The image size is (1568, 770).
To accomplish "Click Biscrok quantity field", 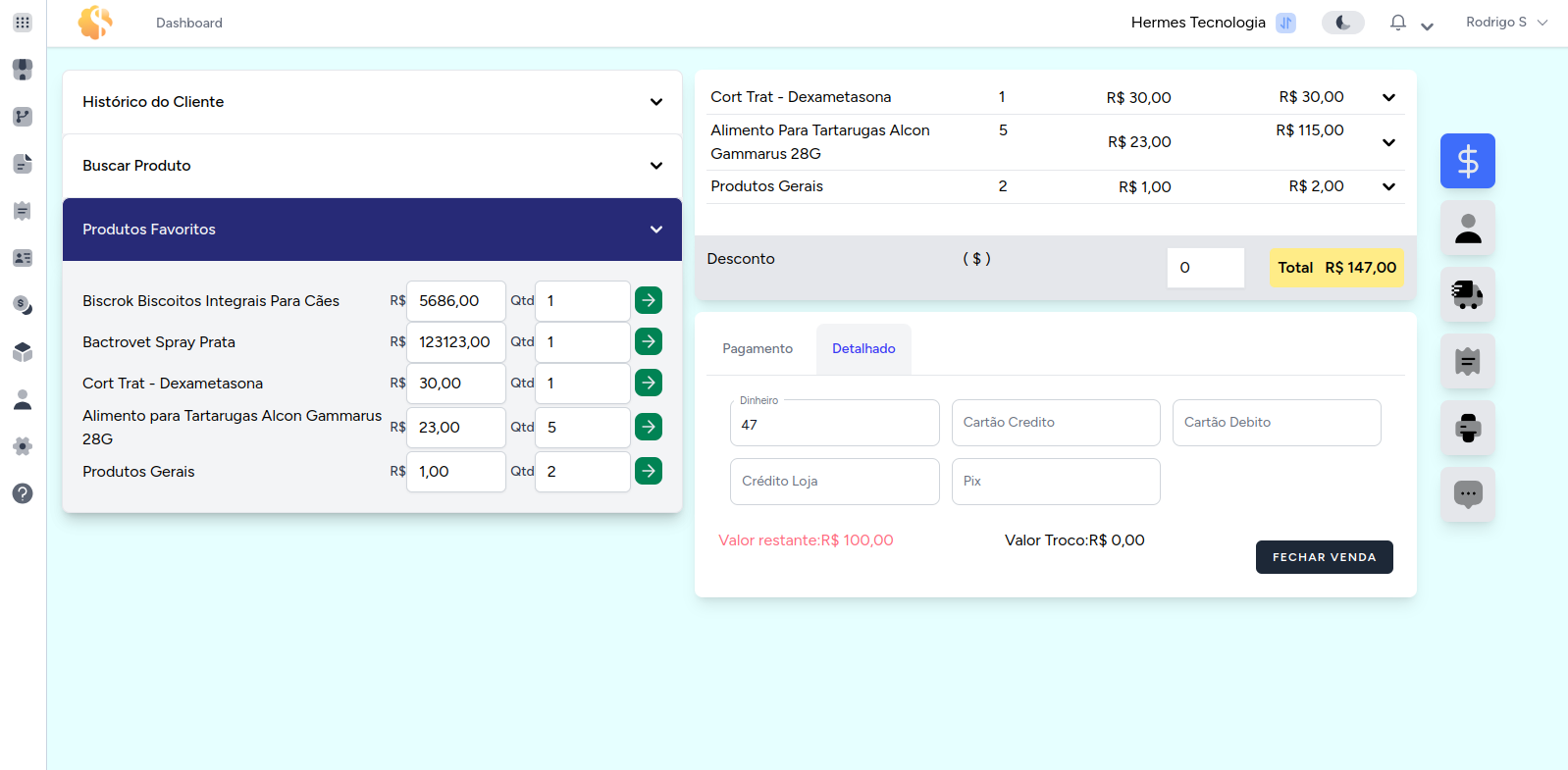I will [x=583, y=301].
